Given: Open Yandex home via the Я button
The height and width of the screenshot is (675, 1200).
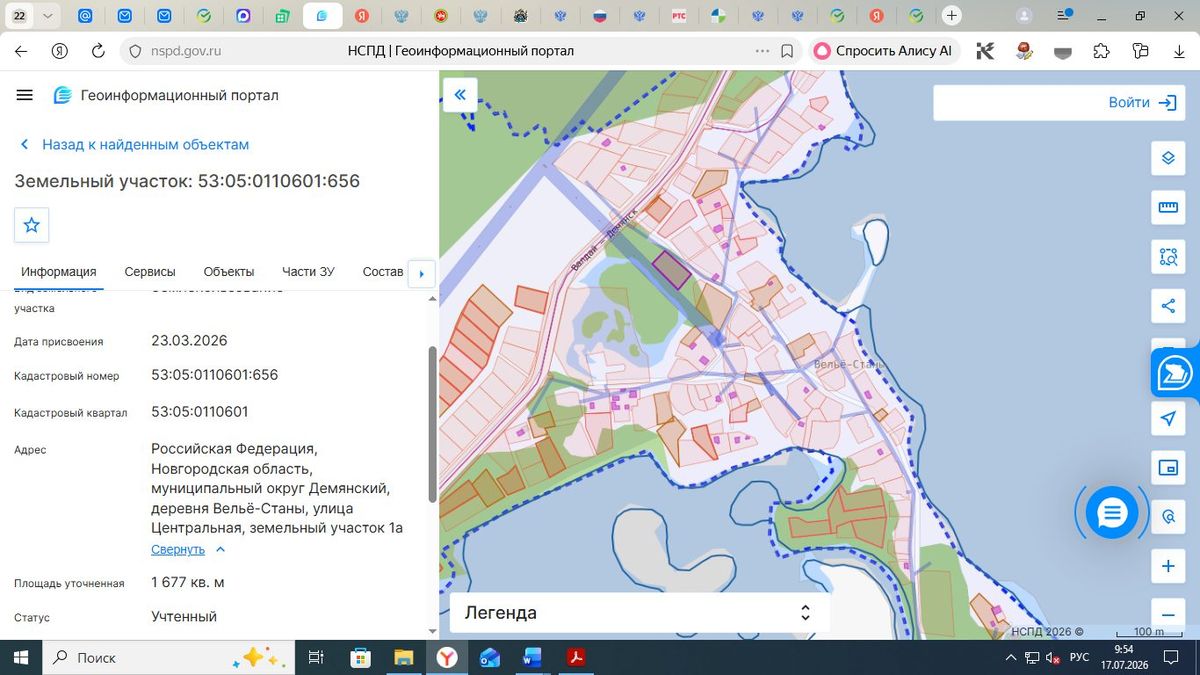Looking at the screenshot, I should pyautogui.click(x=60, y=51).
